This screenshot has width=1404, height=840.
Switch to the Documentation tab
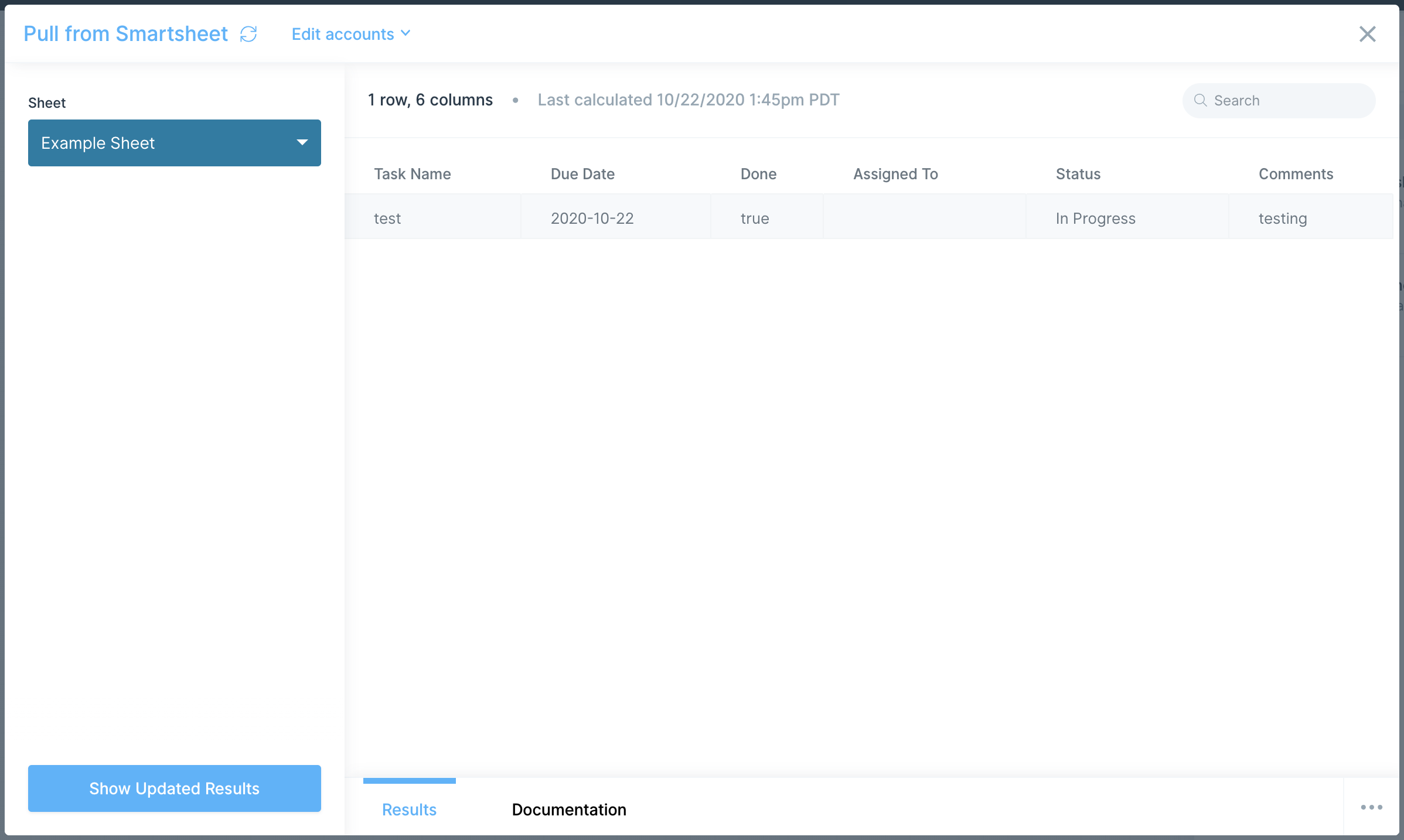[569, 810]
